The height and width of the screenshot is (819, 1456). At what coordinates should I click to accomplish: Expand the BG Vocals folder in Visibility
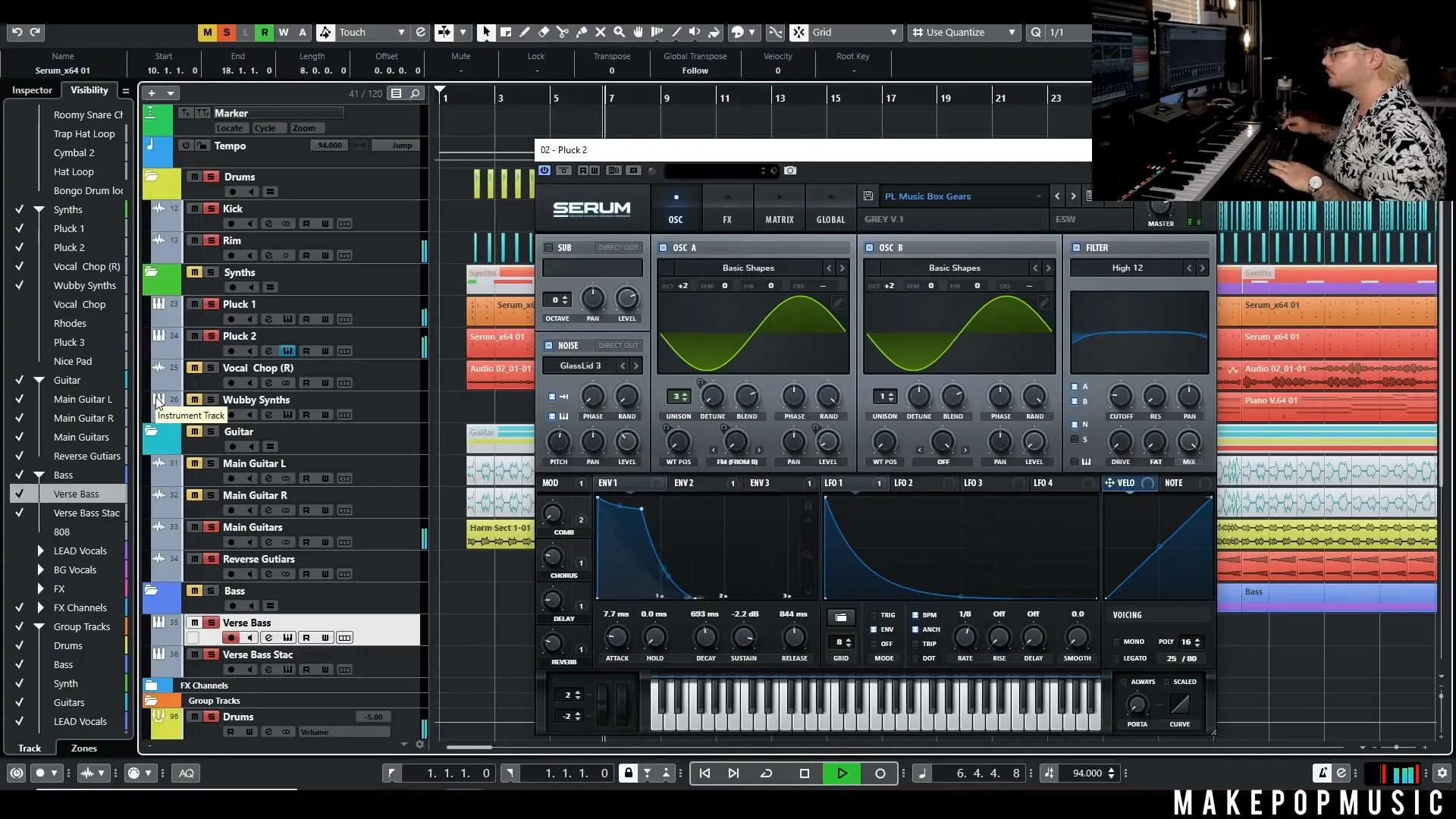pos(40,570)
